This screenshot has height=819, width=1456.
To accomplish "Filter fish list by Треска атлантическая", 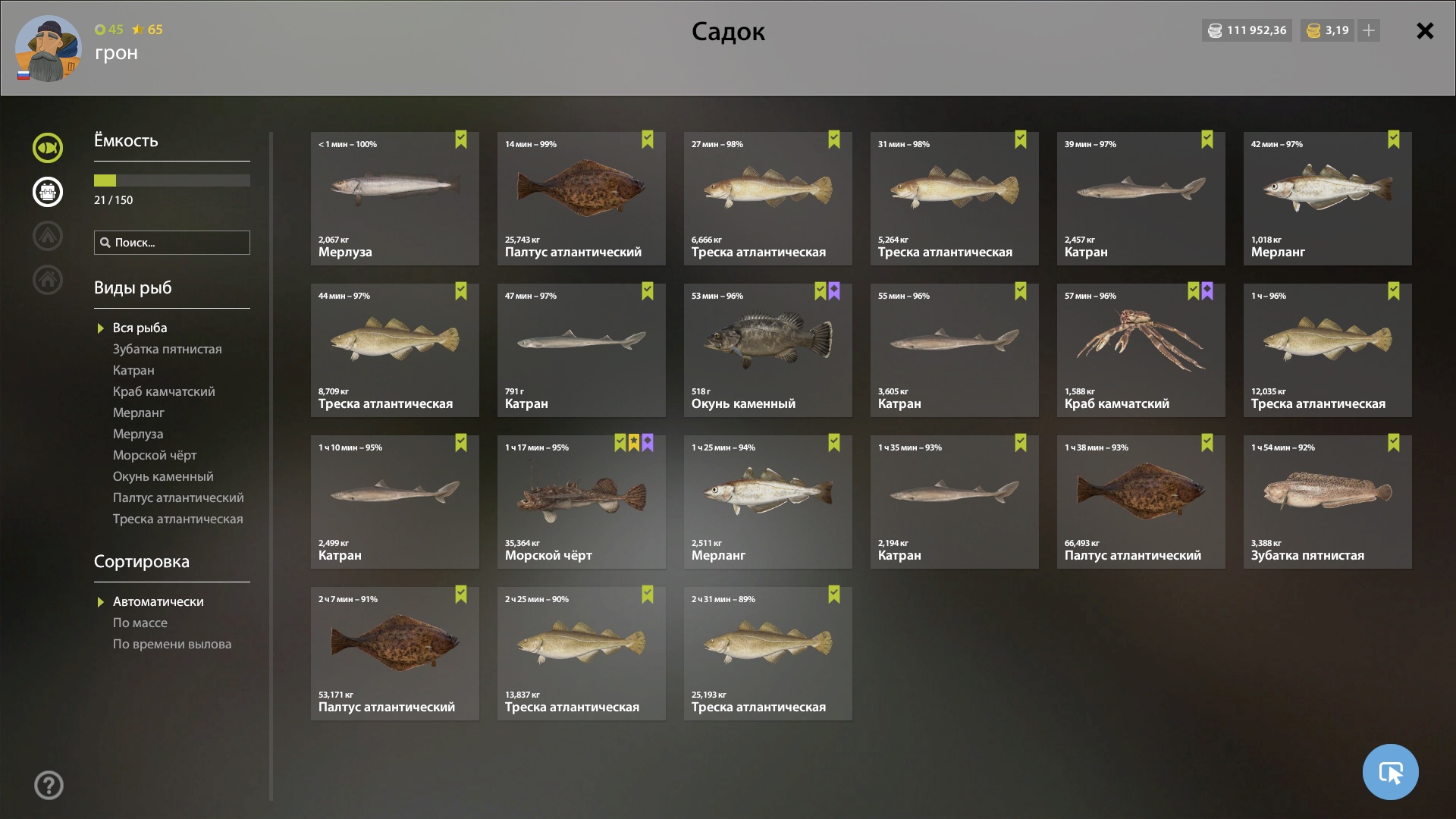I will 177,519.
